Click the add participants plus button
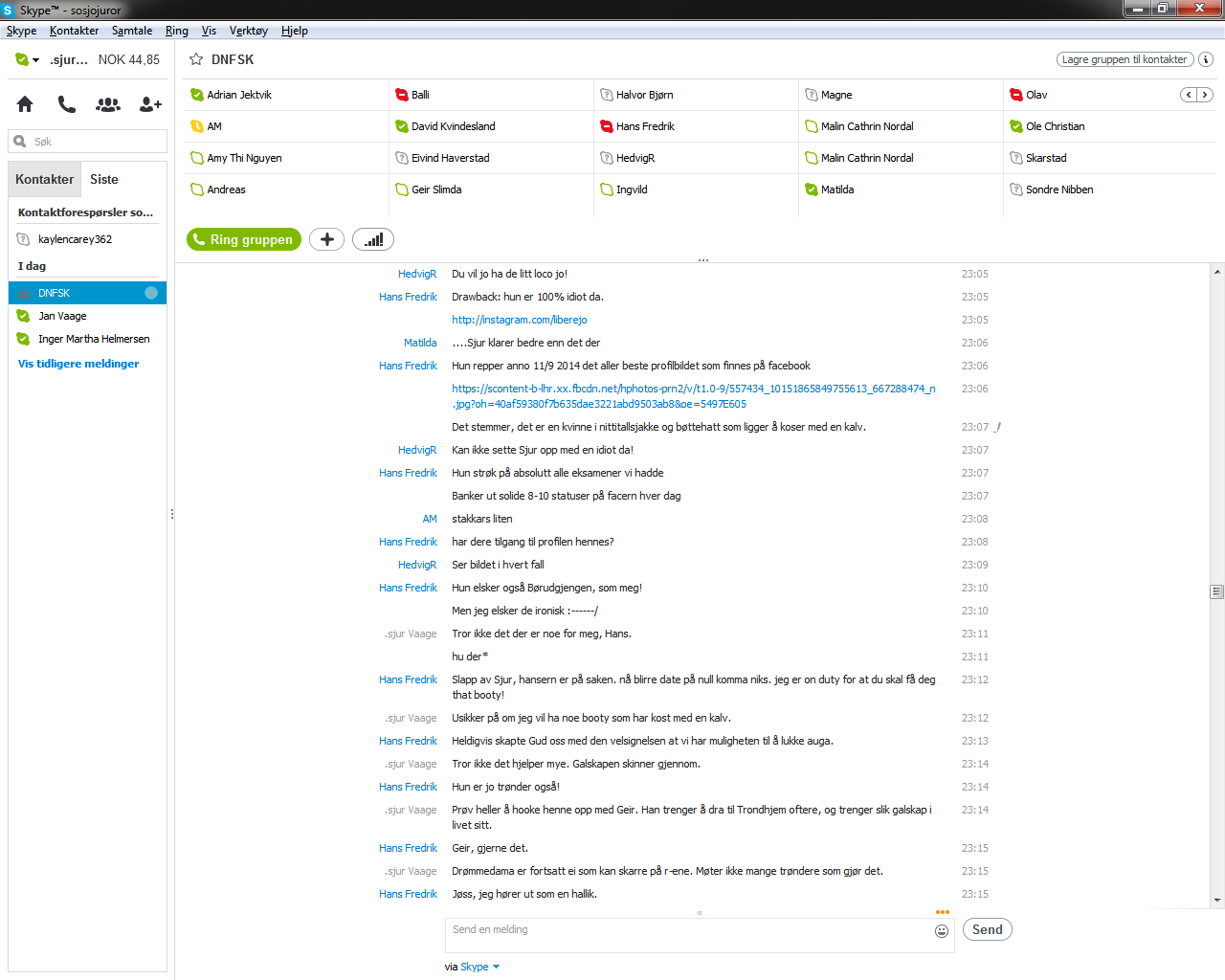This screenshot has height=980, width=1225. pos(326,239)
